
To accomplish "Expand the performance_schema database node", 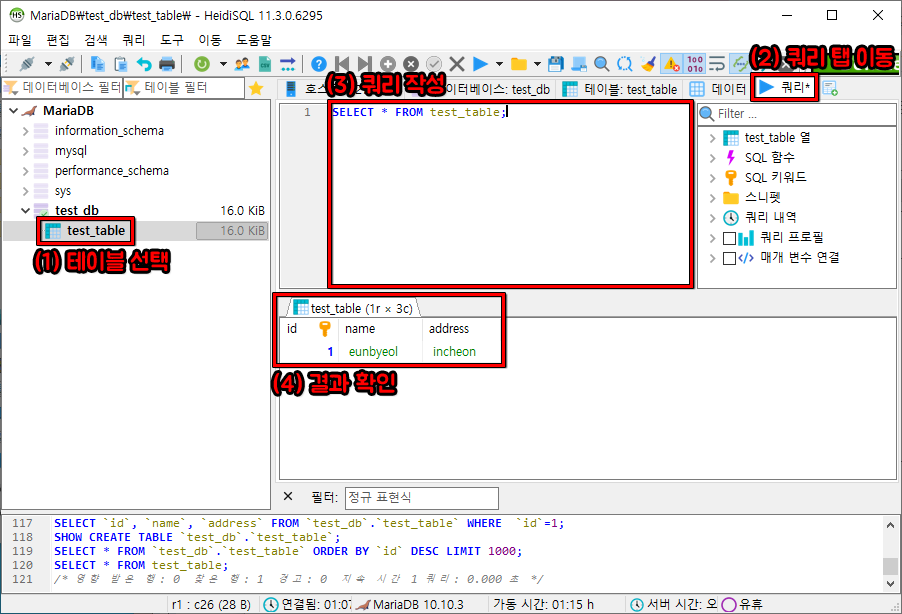I will (x=25, y=171).
